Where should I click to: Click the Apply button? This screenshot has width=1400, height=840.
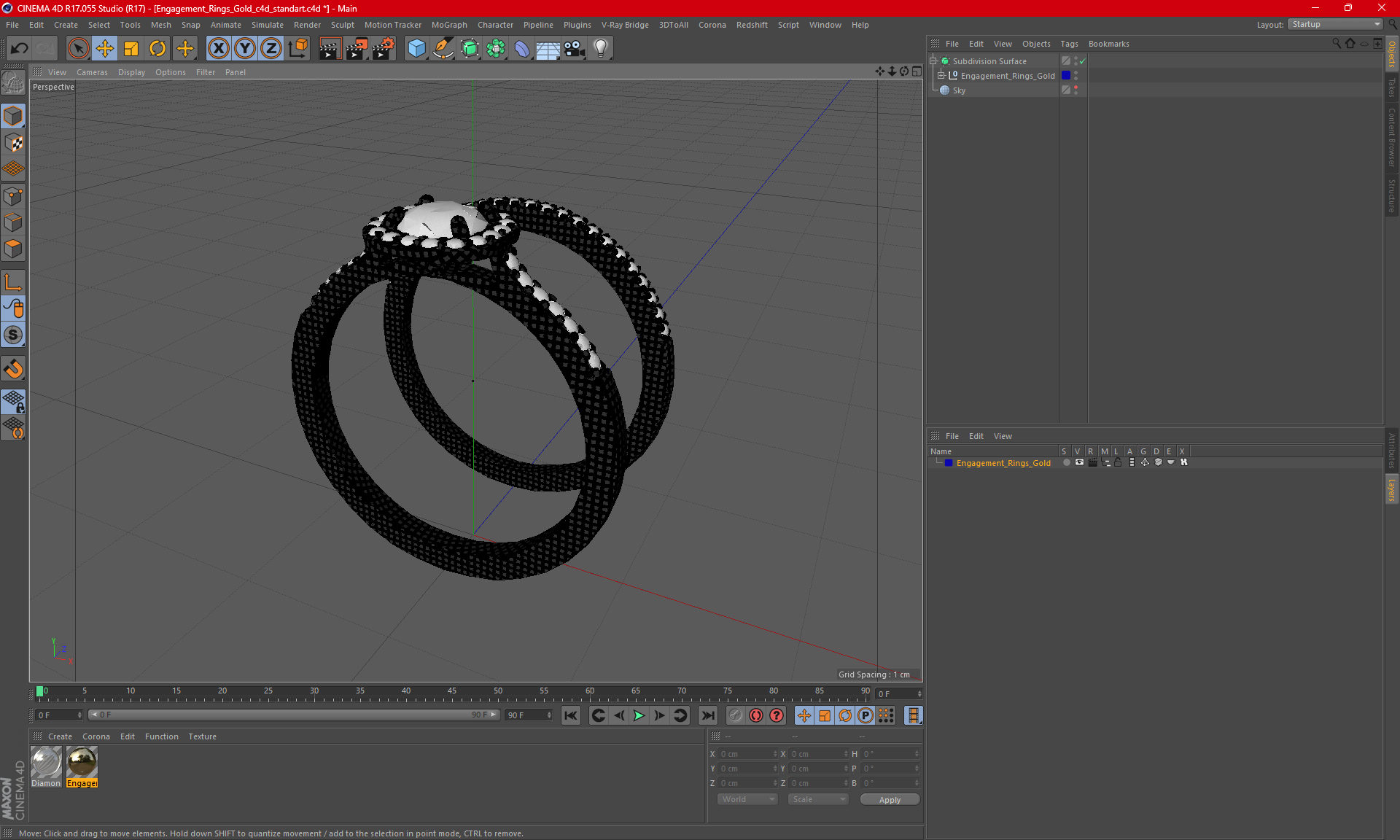coord(890,800)
